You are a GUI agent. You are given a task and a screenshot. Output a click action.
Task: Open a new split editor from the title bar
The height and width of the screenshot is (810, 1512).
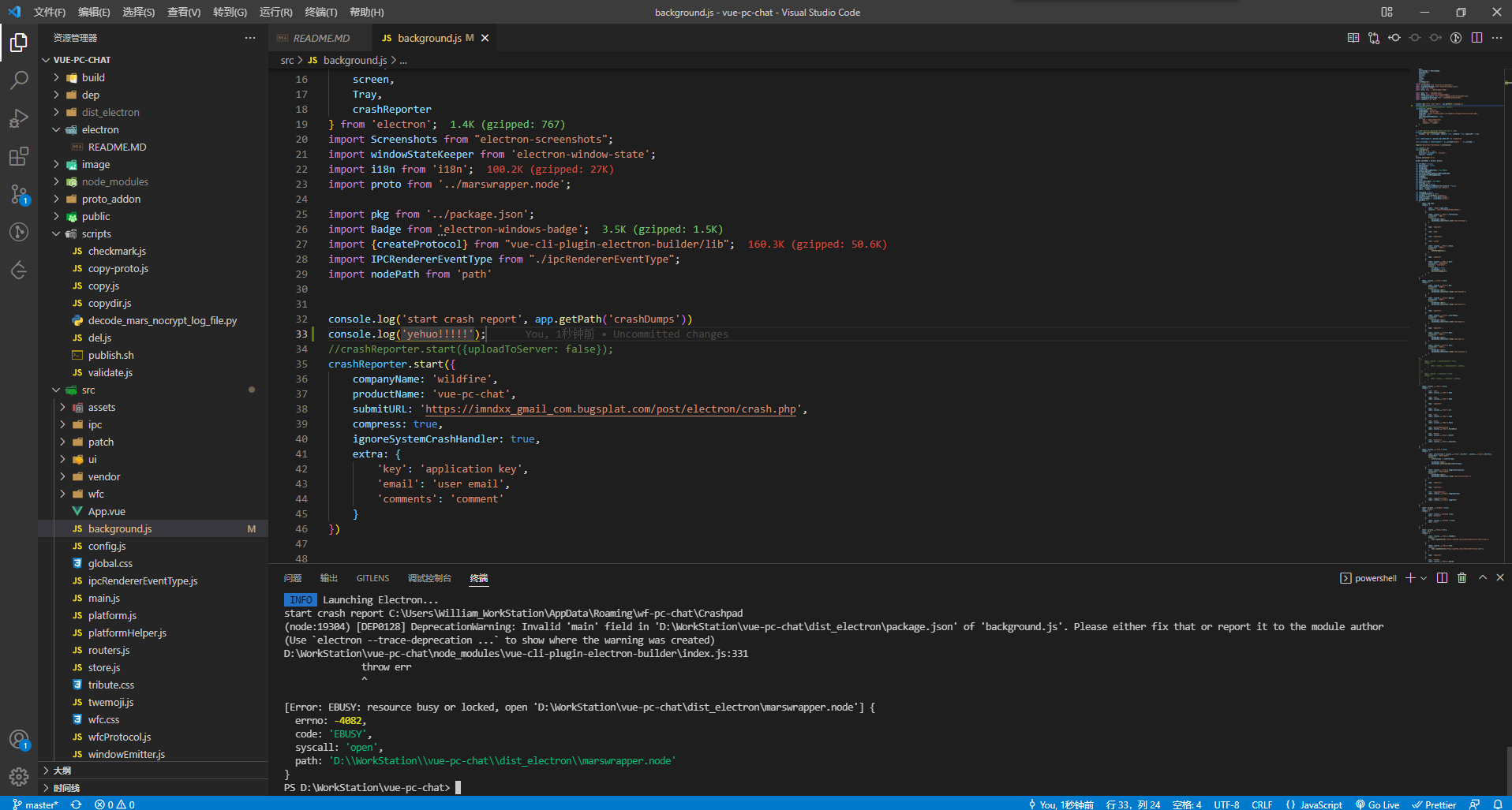click(x=1476, y=37)
